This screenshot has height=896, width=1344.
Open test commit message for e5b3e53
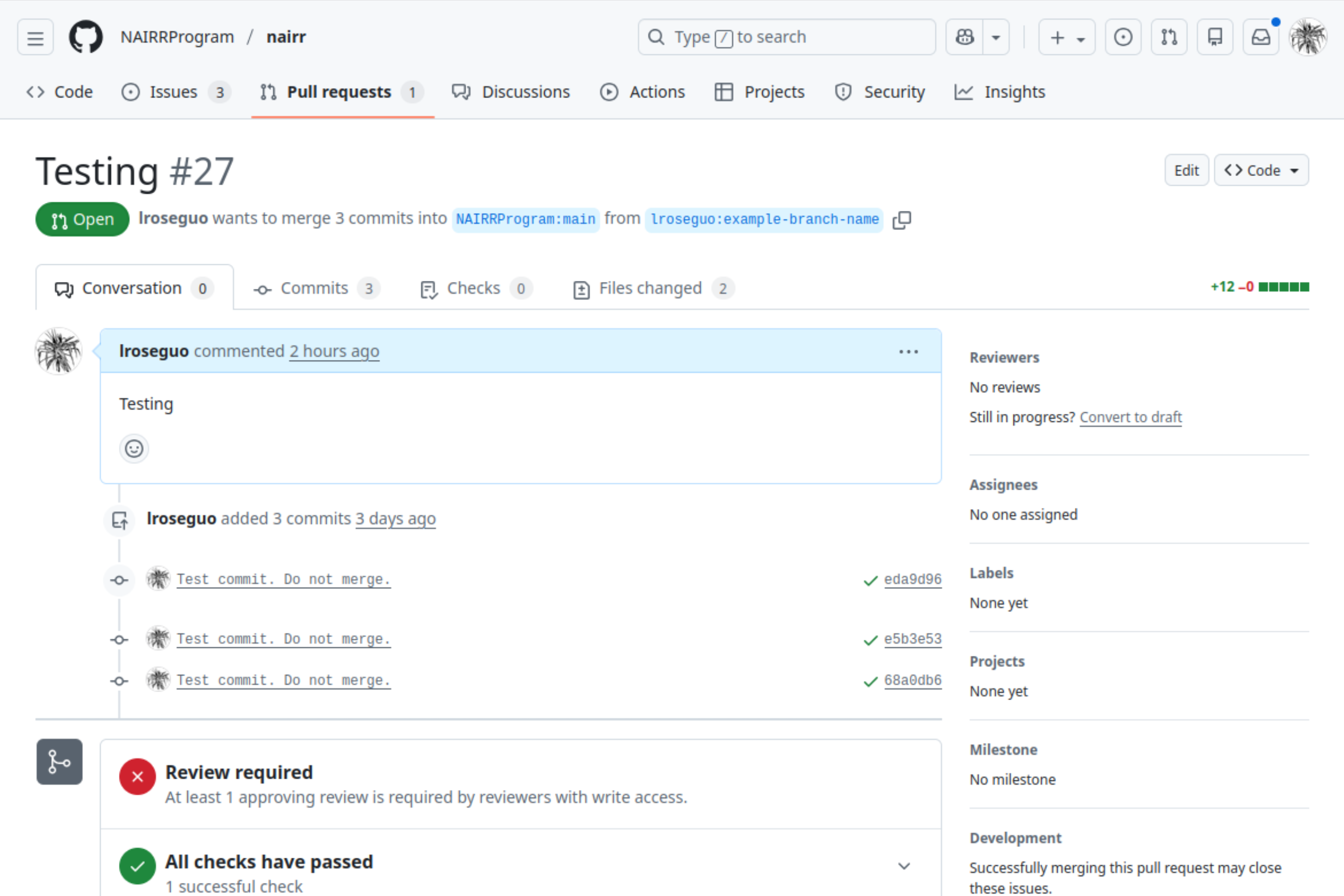[284, 639]
